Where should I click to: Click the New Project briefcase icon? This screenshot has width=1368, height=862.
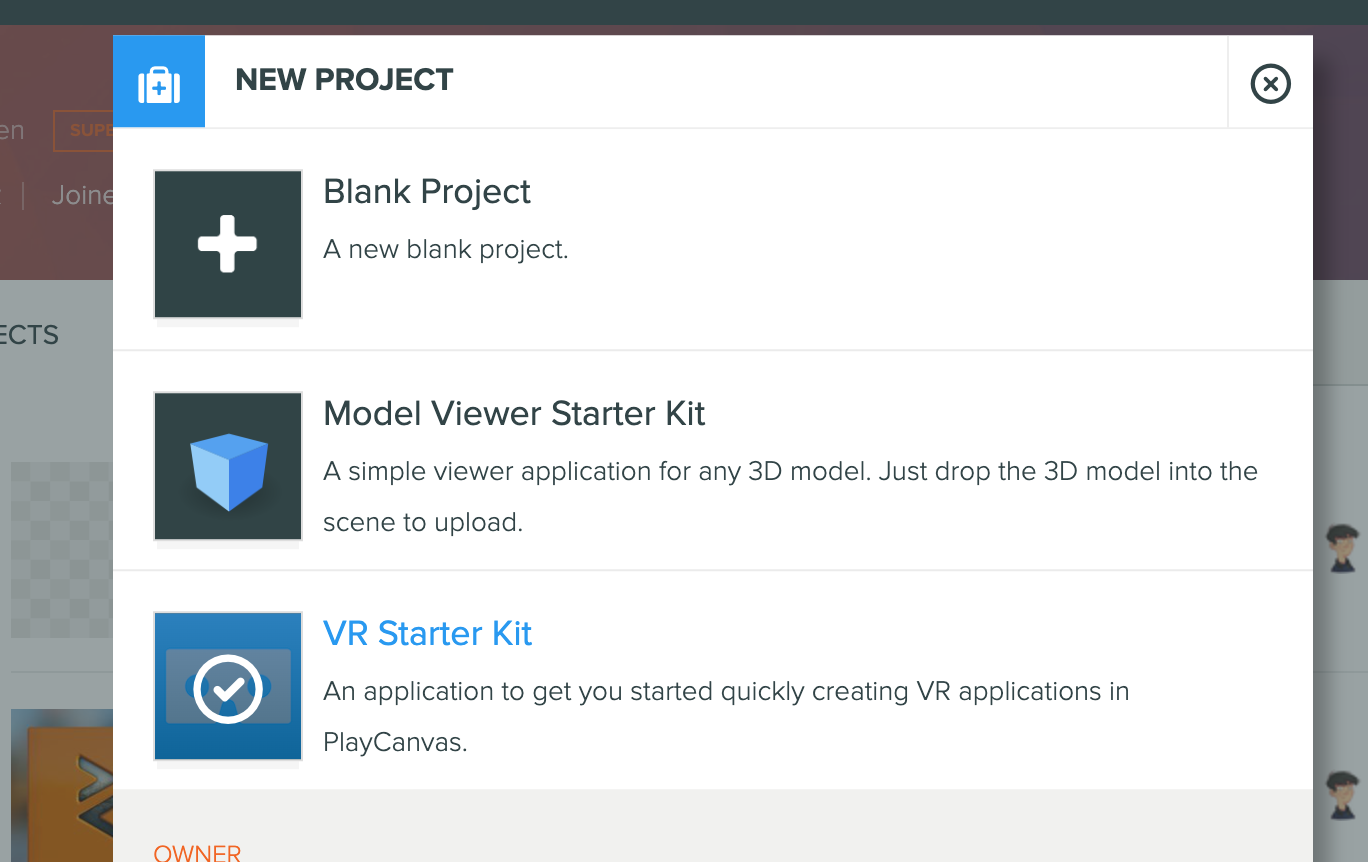(159, 82)
